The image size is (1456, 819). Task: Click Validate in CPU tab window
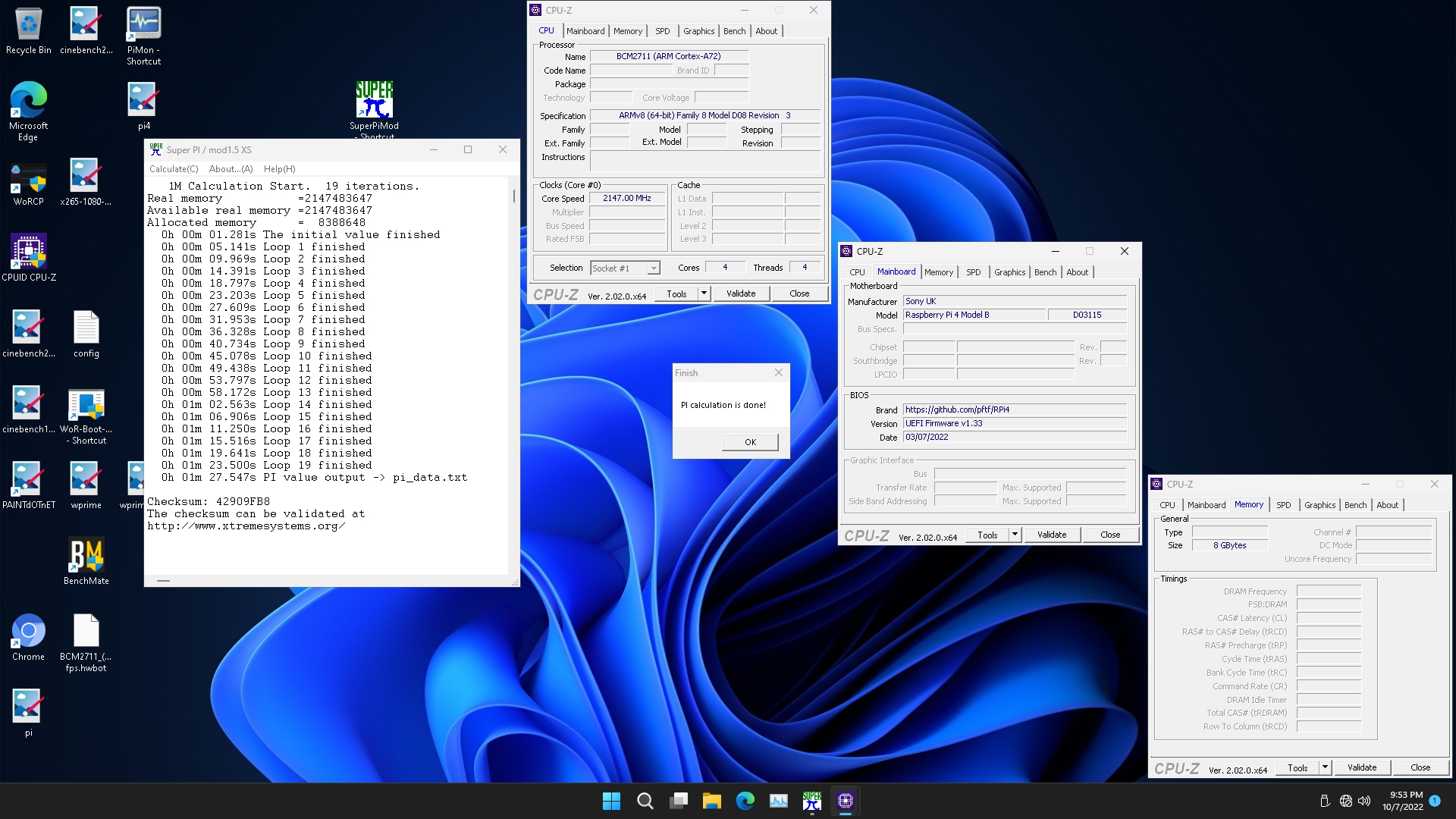click(741, 293)
